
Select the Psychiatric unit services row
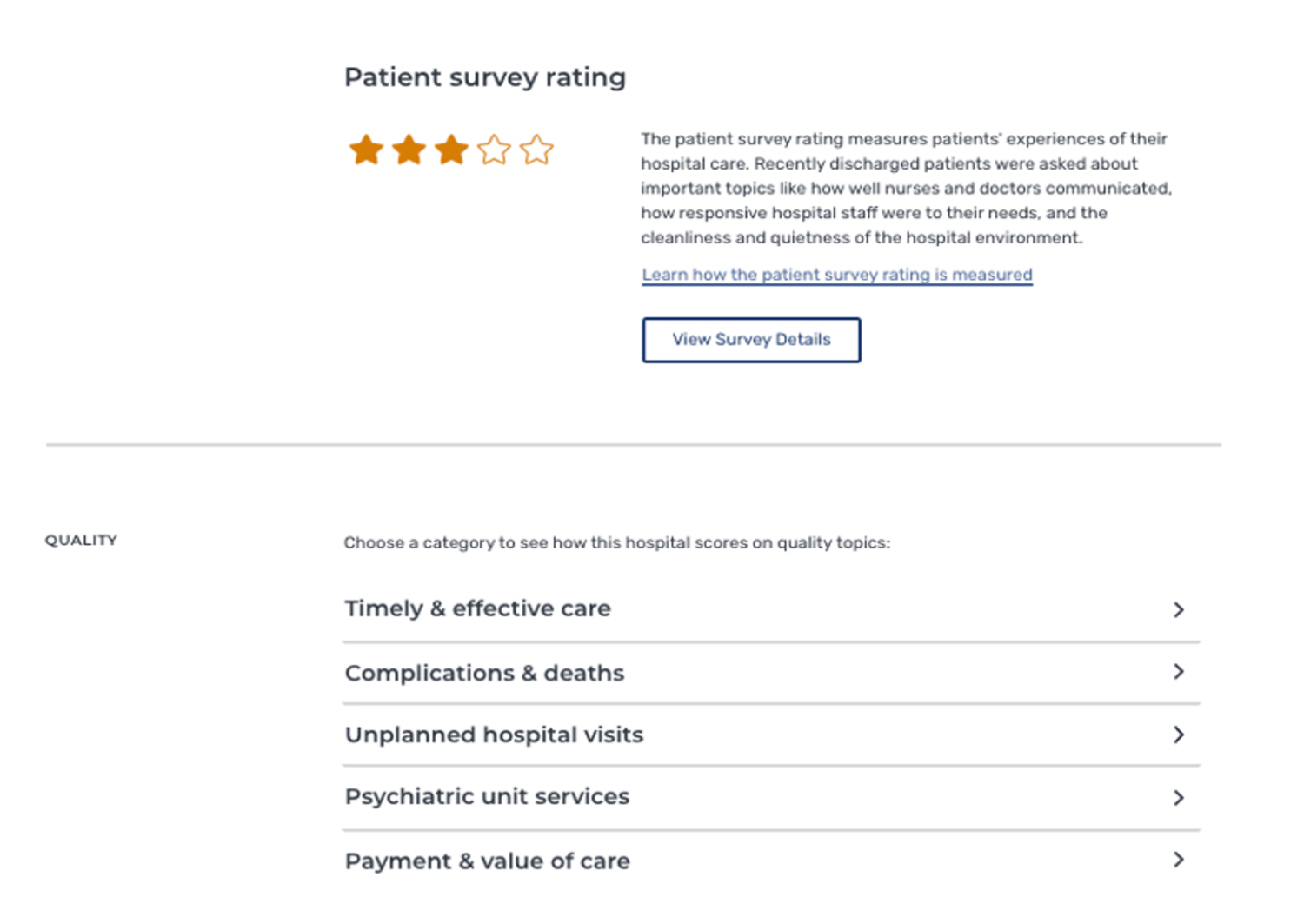(x=487, y=796)
